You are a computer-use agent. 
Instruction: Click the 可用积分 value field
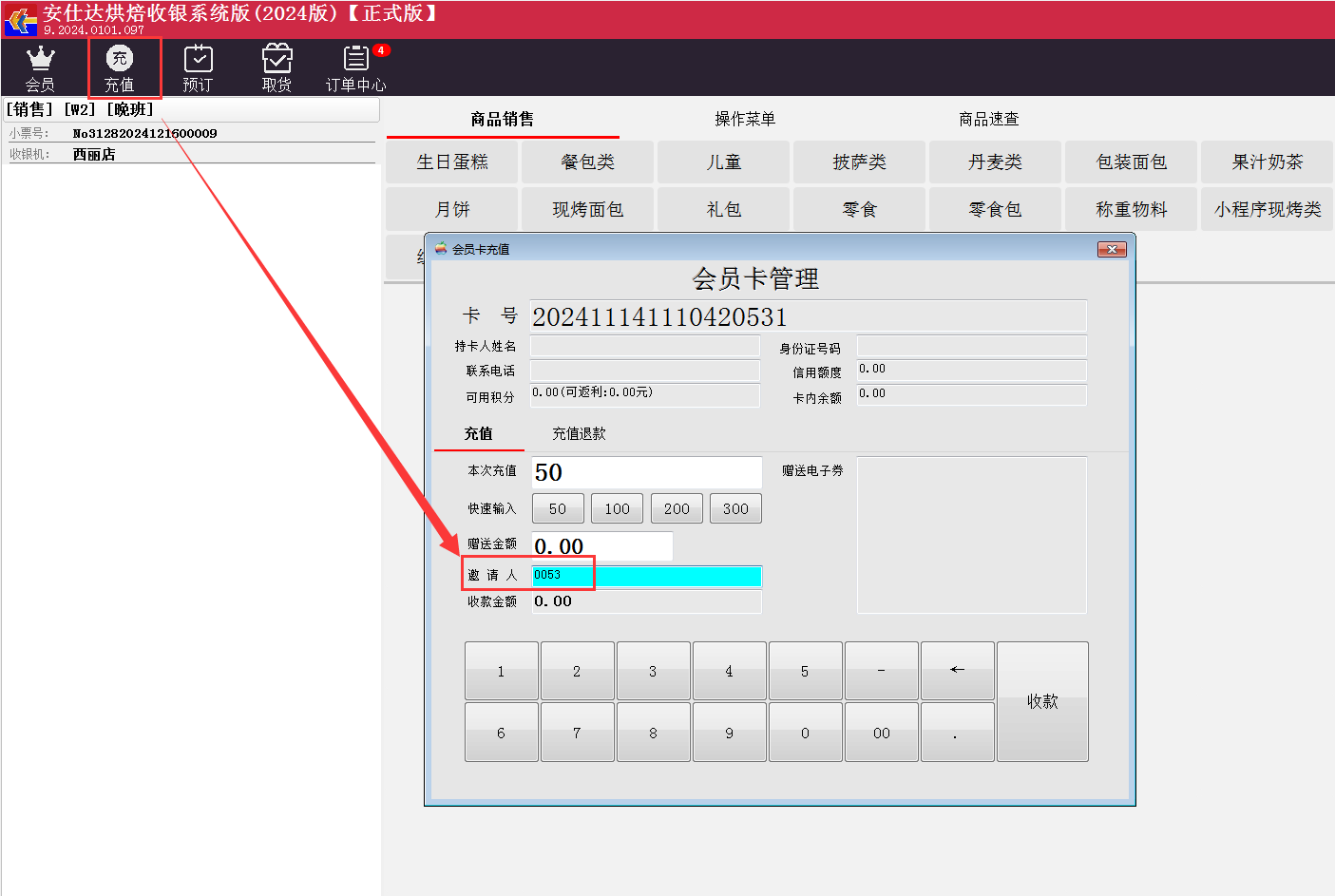645,395
